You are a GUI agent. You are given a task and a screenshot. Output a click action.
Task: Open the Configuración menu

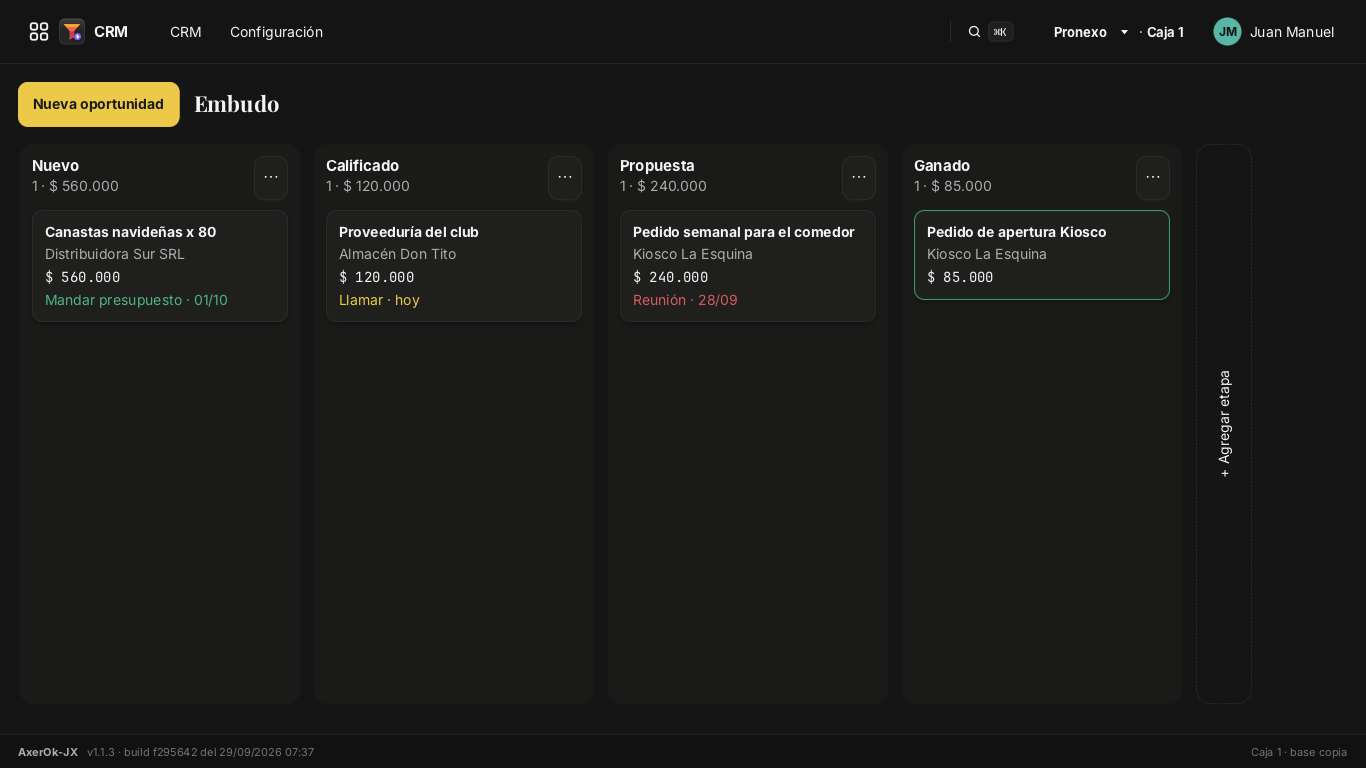(276, 32)
